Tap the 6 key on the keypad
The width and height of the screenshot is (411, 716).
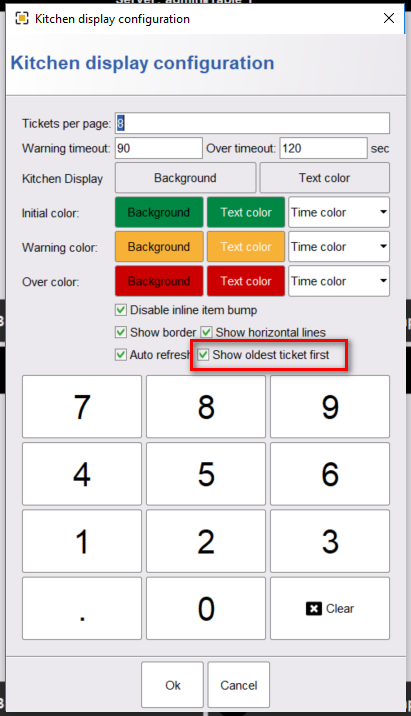point(330,474)
